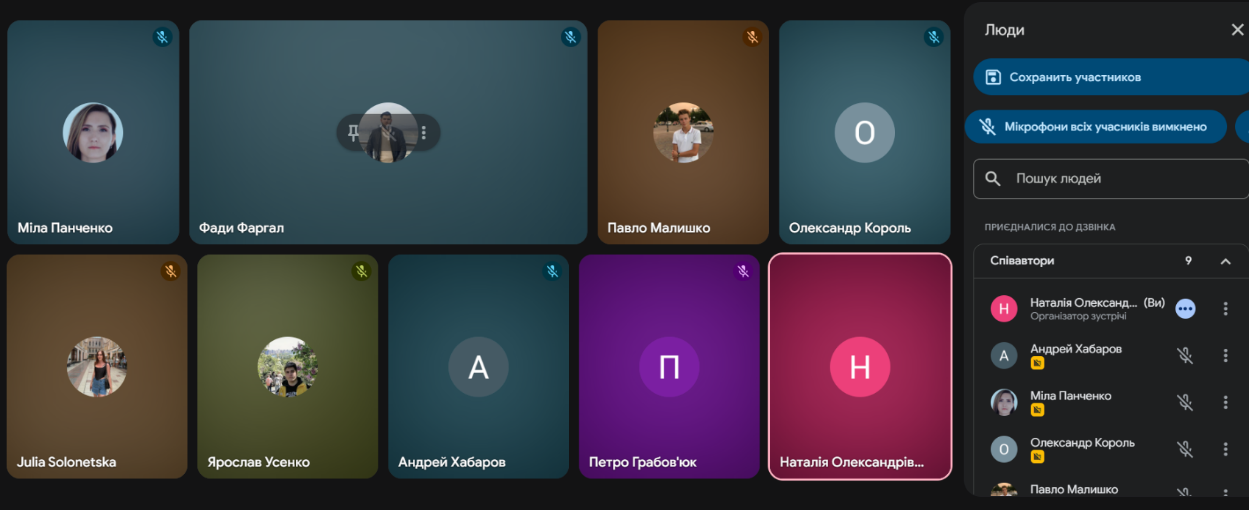Open more options for Наталія Олександрівна
Viewport: 1249px width, 510px height.
(1225, 308)
